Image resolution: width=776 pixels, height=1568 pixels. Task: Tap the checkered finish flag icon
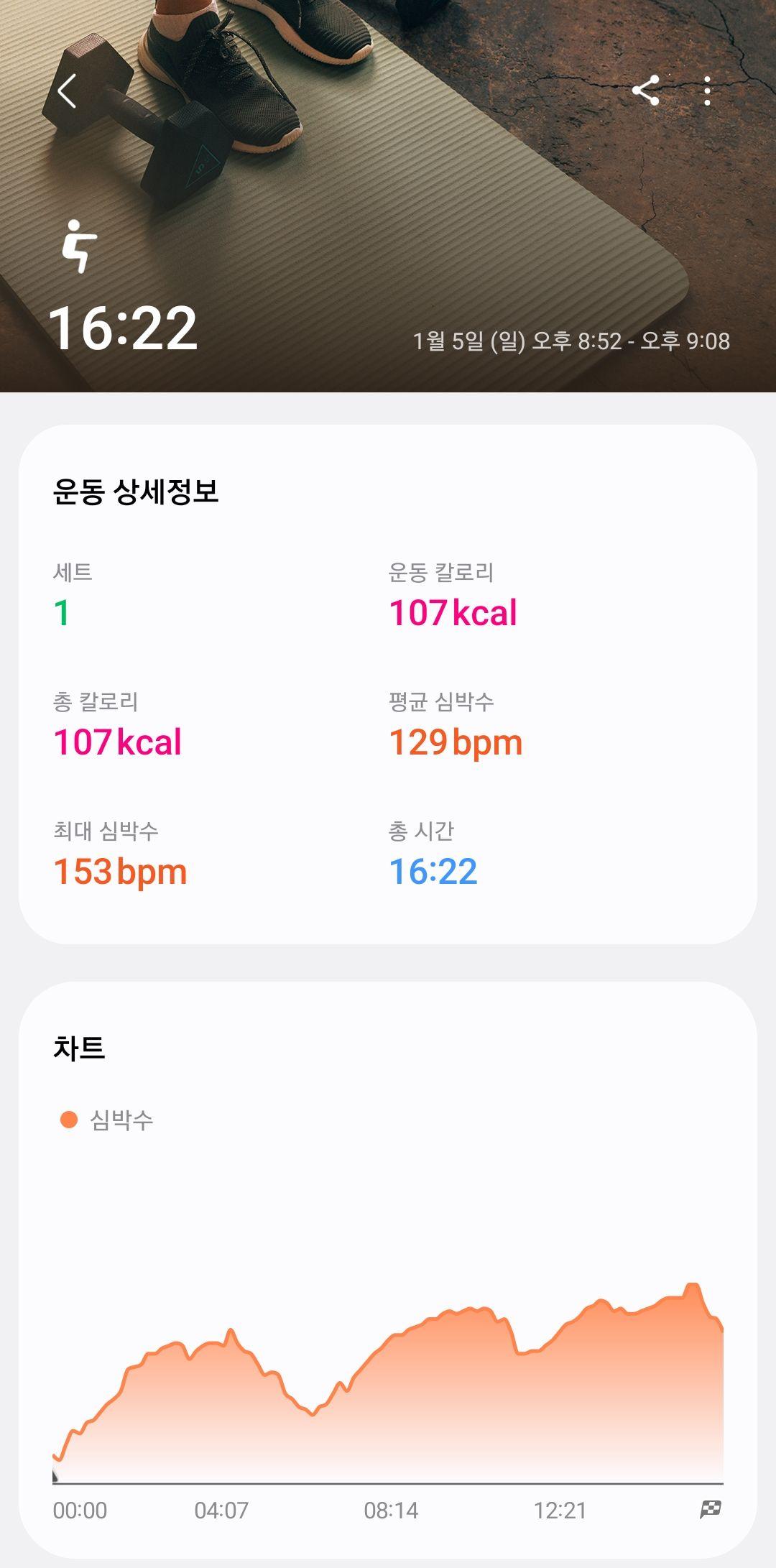tap(711, 1510)
